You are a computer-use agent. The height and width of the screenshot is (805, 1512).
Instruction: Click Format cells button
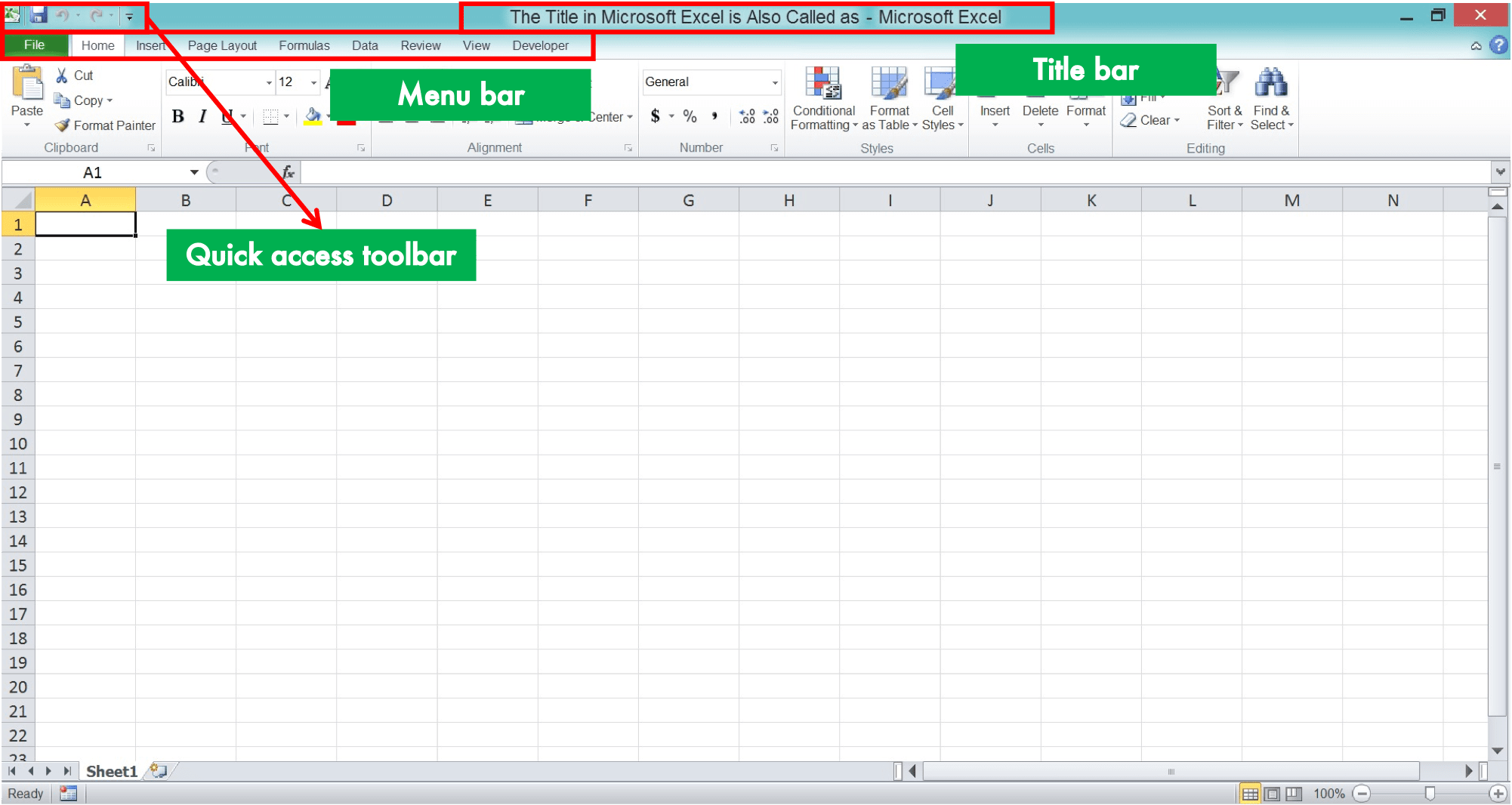point(1086,112)
